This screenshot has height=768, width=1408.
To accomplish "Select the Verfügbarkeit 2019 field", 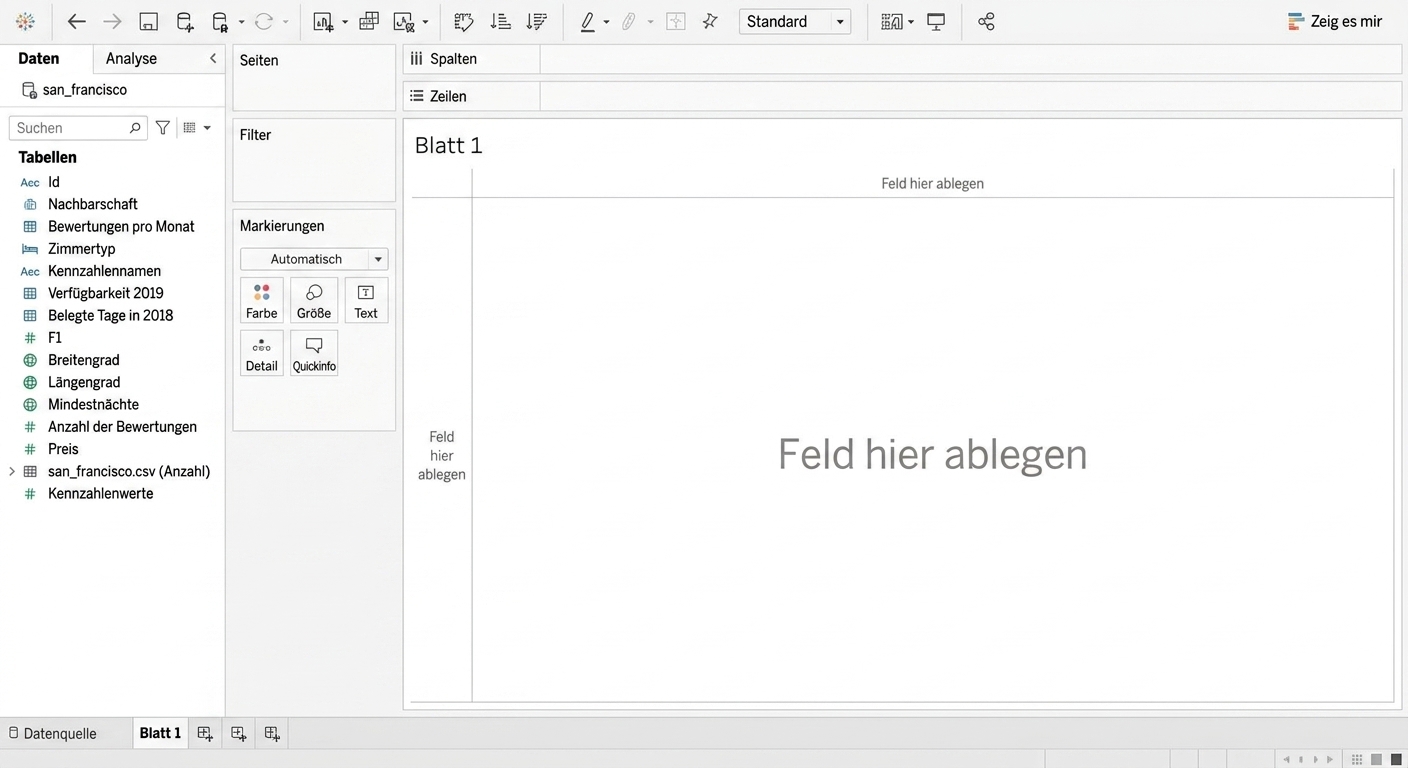I will [x=105, y=293].
